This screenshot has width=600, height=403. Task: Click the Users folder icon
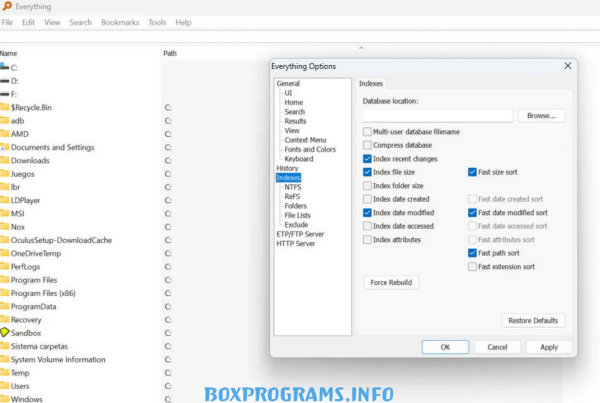[x=4, y=386]
